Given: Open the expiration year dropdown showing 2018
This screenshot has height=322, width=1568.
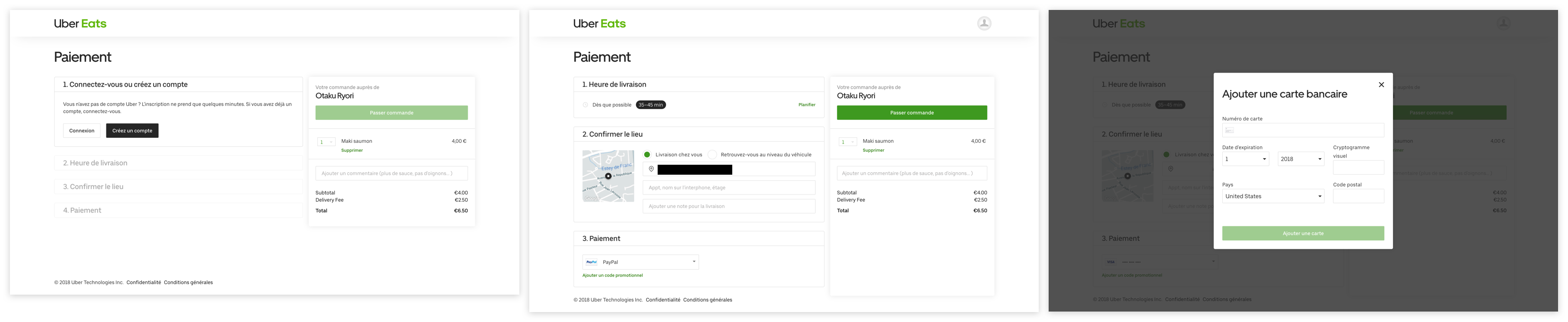Looking at the screenshot, I should [1301, 159].
